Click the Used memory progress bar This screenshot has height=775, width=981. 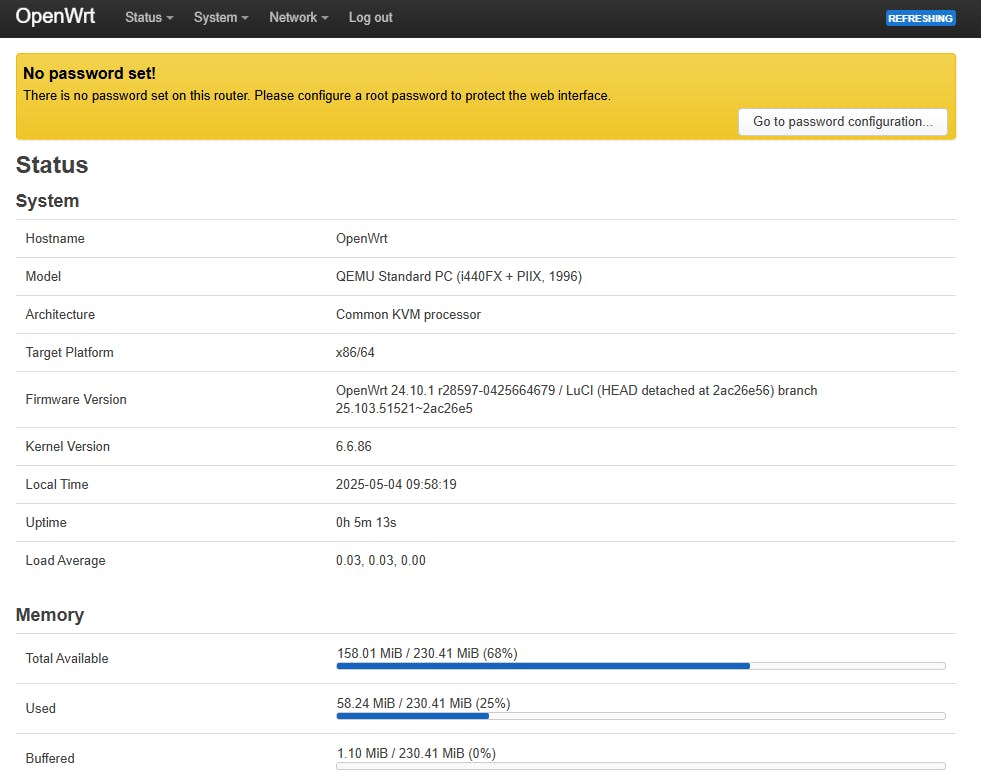point(640,716)
